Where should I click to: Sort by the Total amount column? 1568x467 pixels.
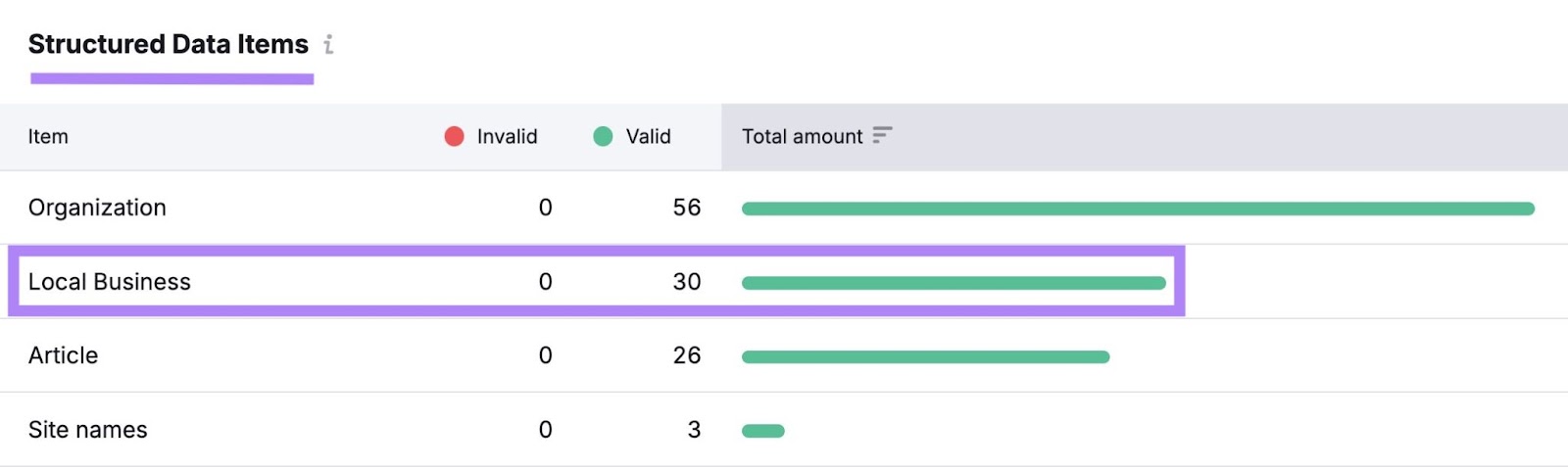tap(802, 136)
